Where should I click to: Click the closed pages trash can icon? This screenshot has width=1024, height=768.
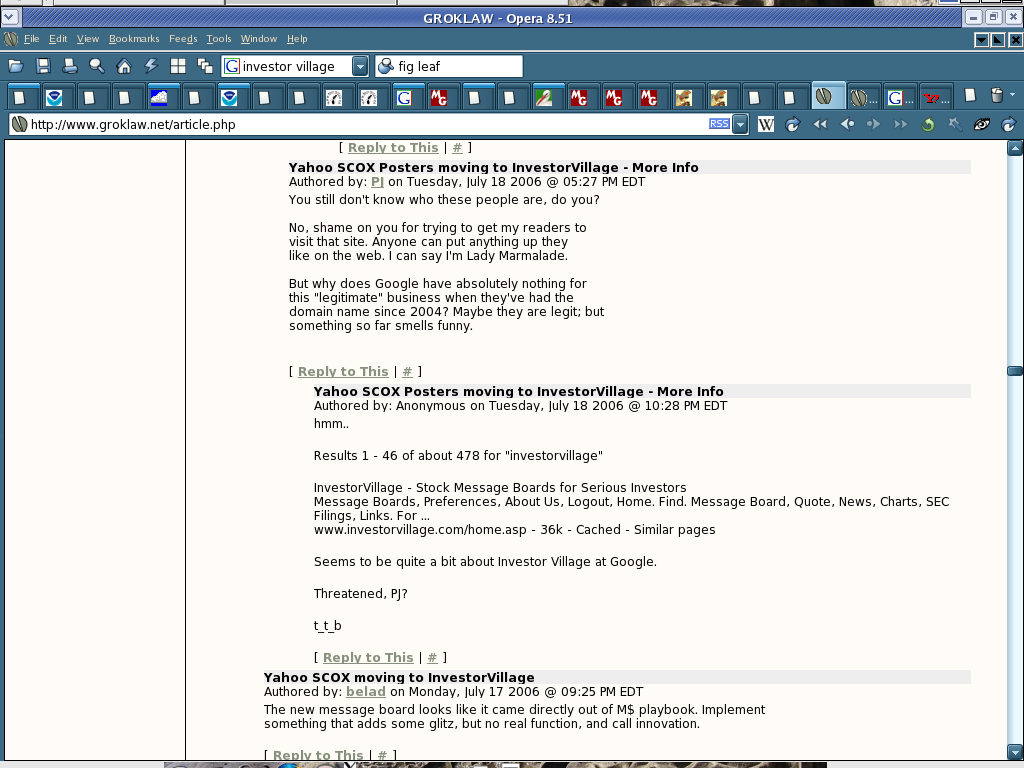(x=997, y=96)
